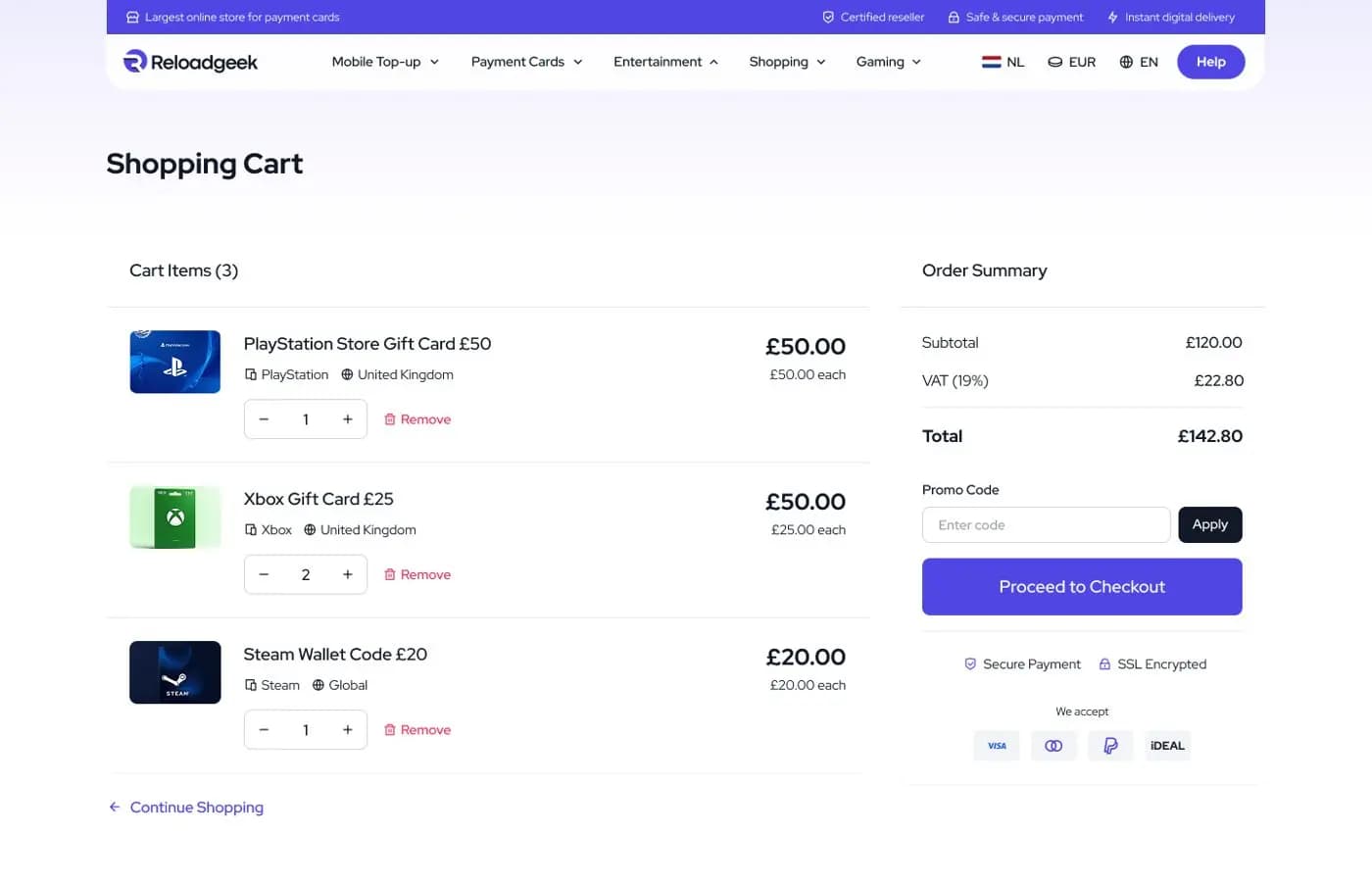1372x883 pixels.
Task: Click the Mastercard payment icon
Action: tap(1053, 746)
